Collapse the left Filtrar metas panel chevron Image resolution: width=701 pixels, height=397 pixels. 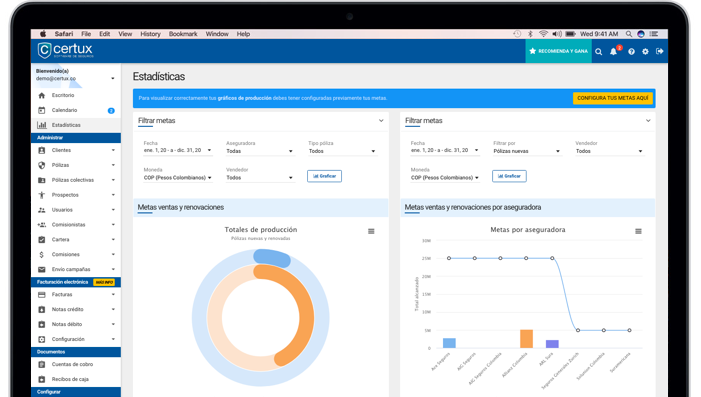(381, 121)
